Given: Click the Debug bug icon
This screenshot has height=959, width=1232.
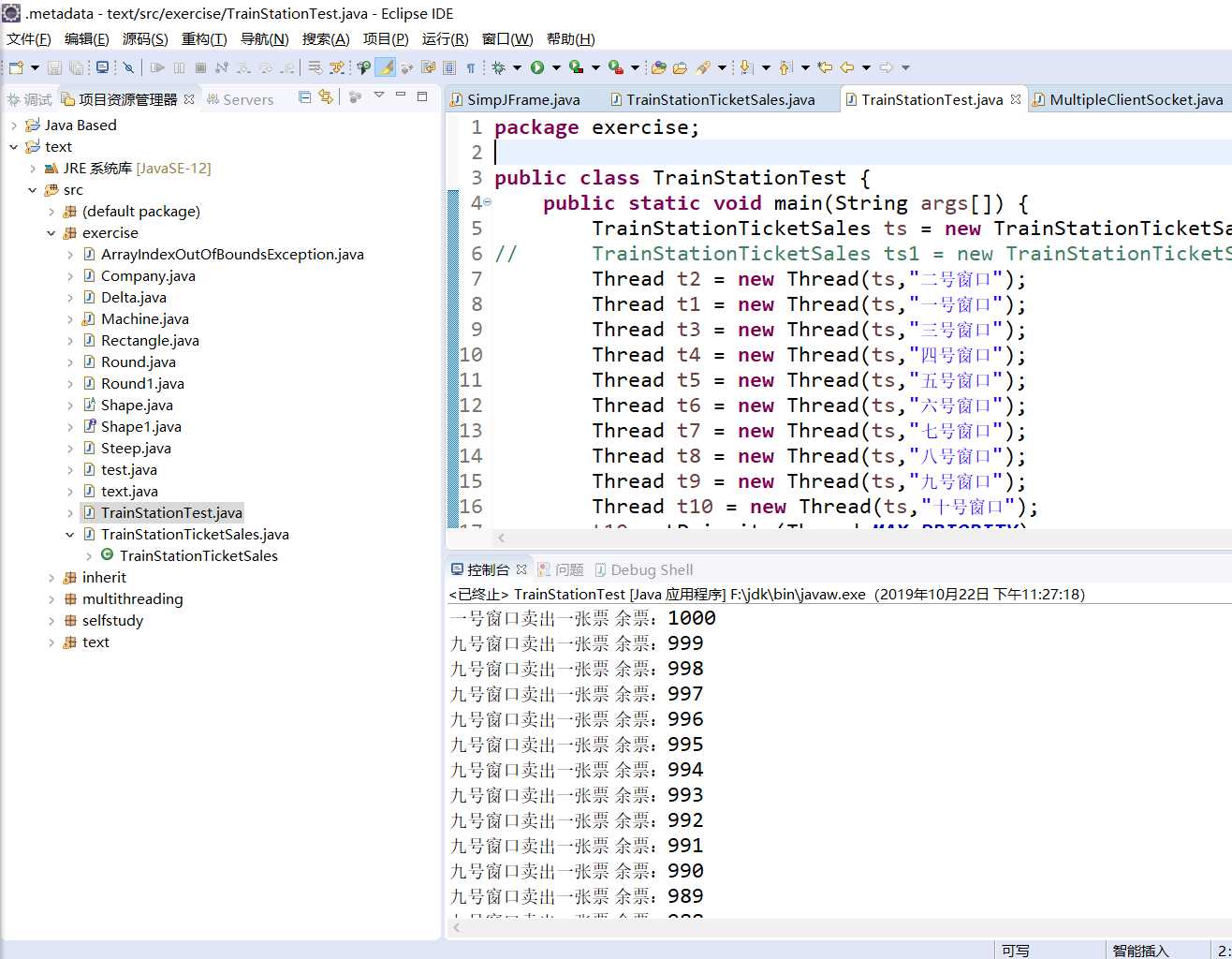Looking at the screenshot, I should click(498, 67).
